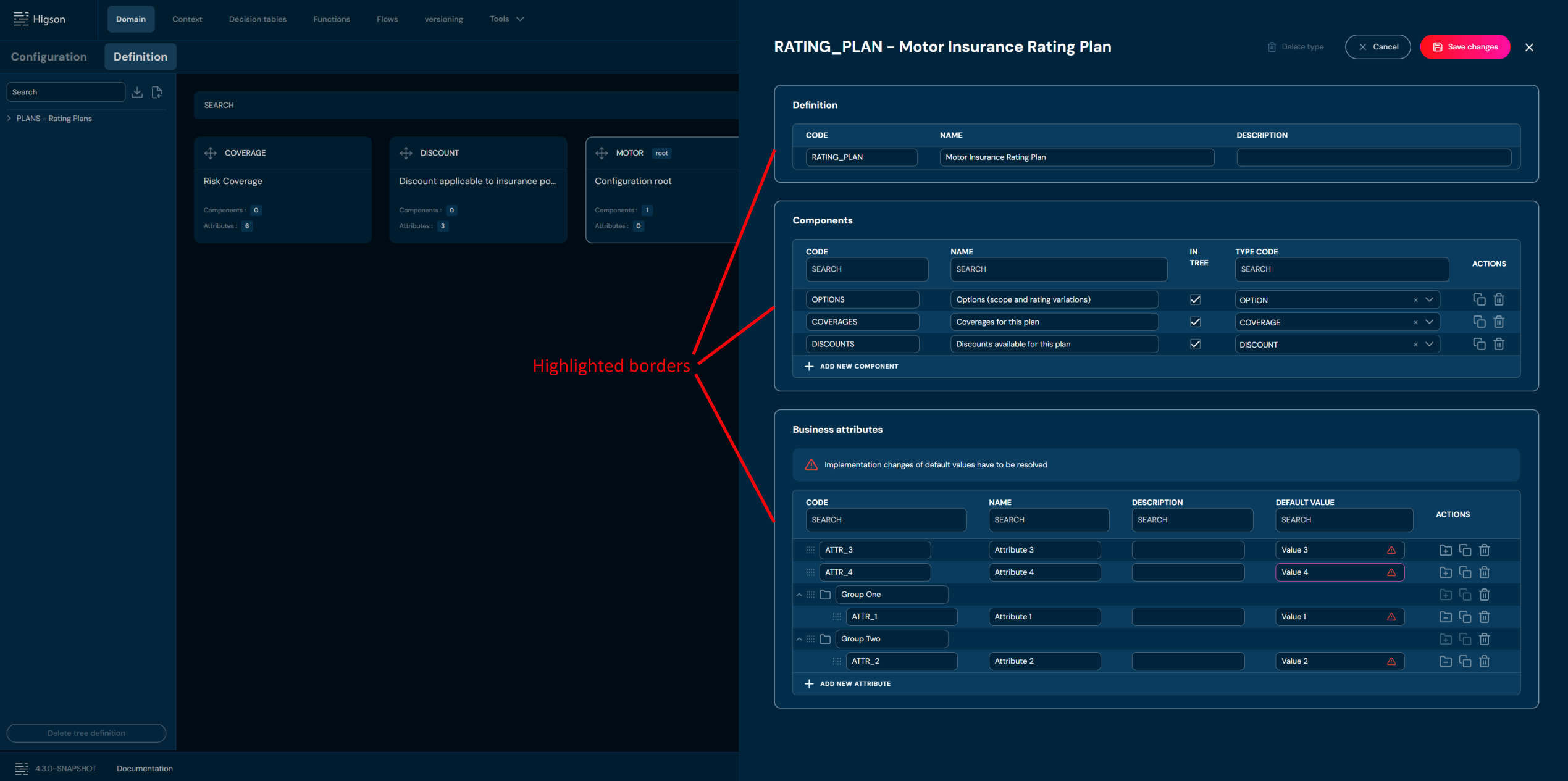Duplicate the OPTIONS component row
The image size is (1568, 781).
[x=1479, y=299]
